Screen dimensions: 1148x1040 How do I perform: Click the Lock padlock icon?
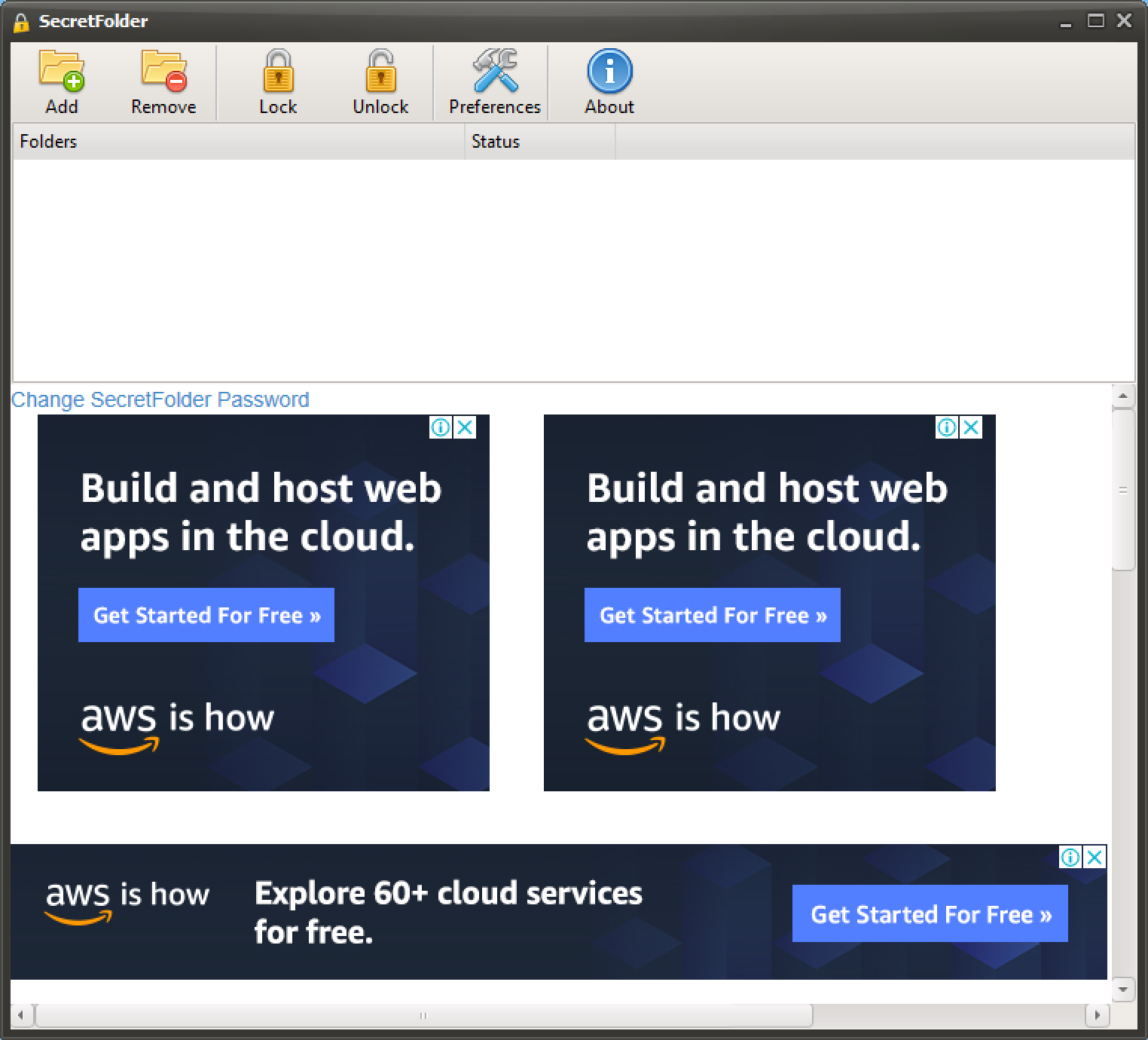point(278,71)
